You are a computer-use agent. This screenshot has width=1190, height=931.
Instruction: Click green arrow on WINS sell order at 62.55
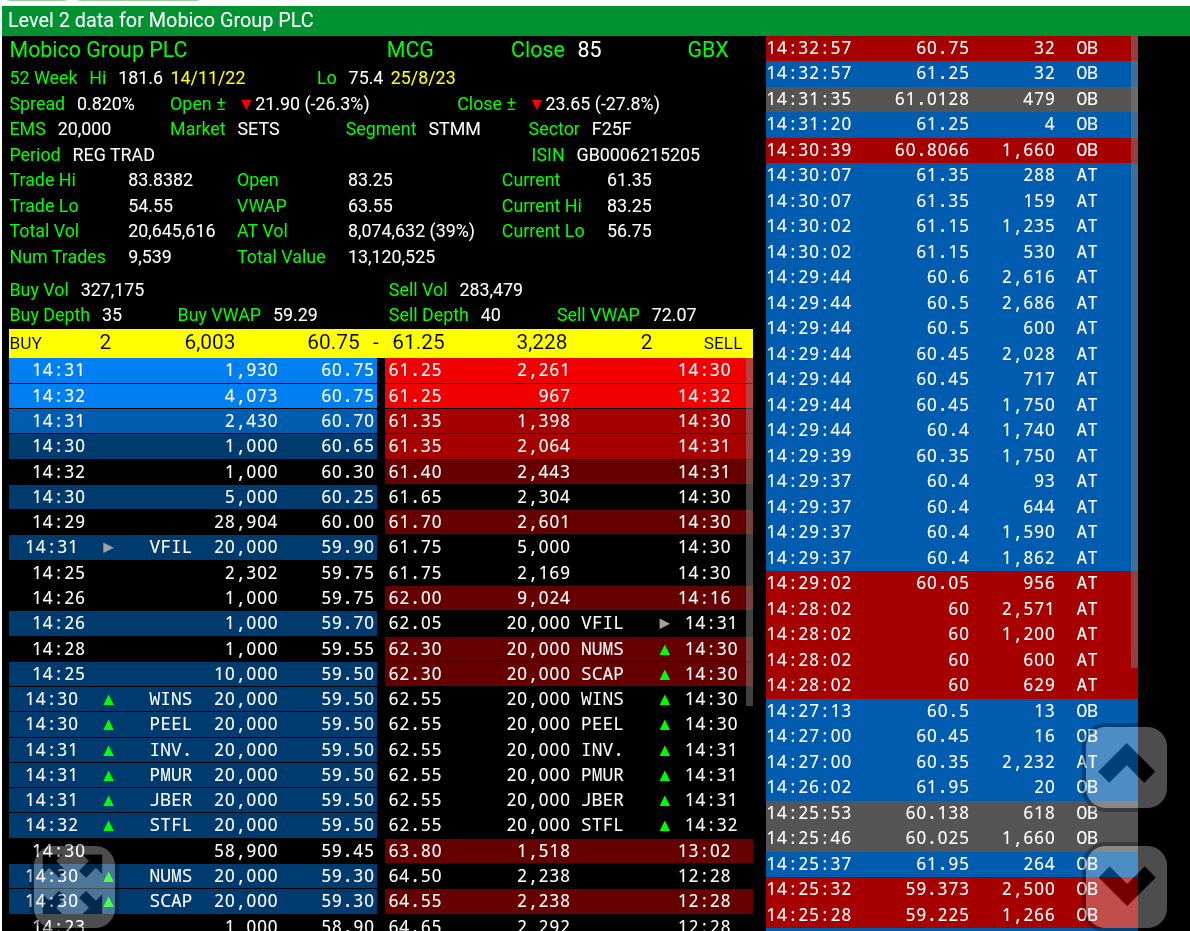[665, 700]
